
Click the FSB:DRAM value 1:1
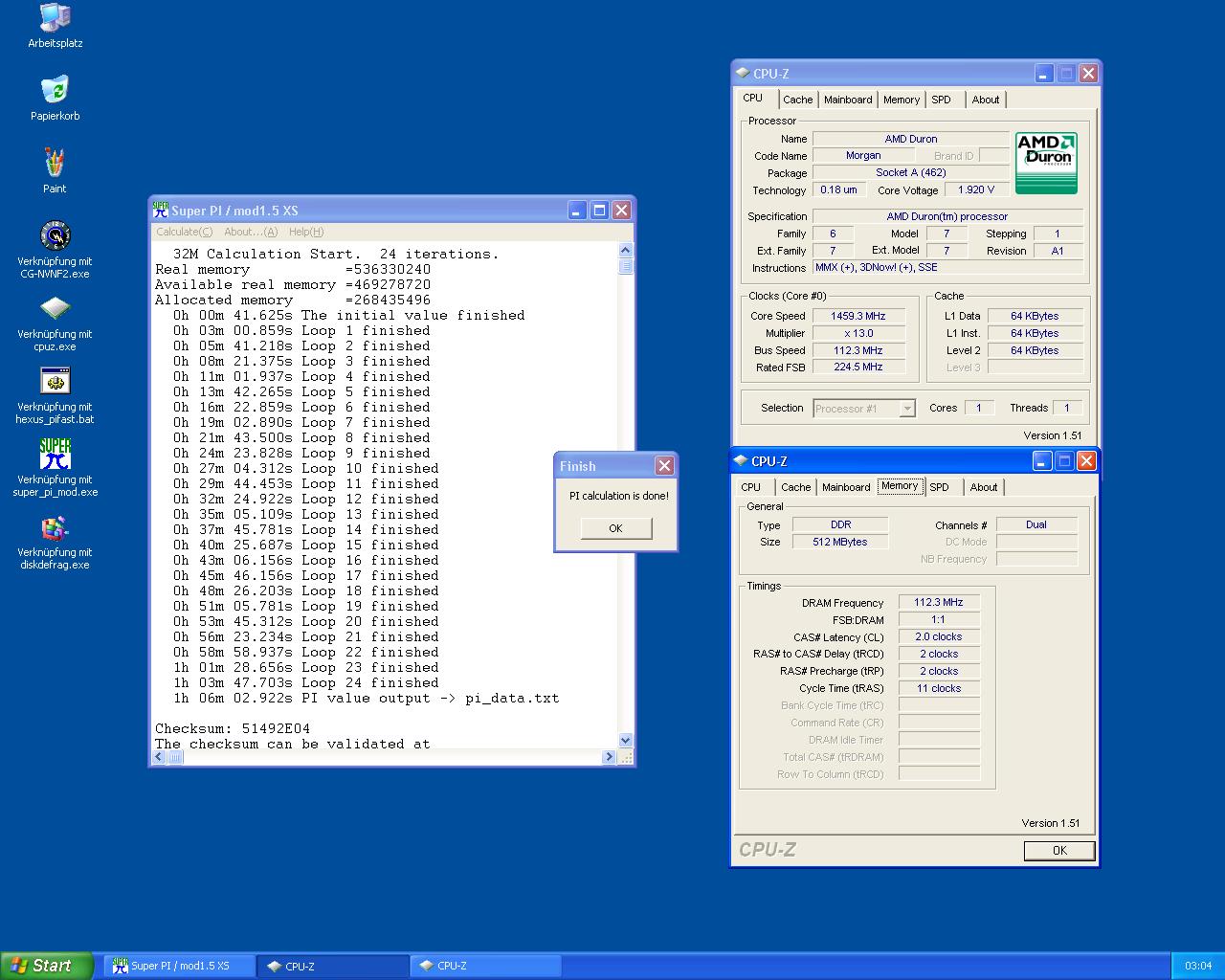(x=939, y=619)
